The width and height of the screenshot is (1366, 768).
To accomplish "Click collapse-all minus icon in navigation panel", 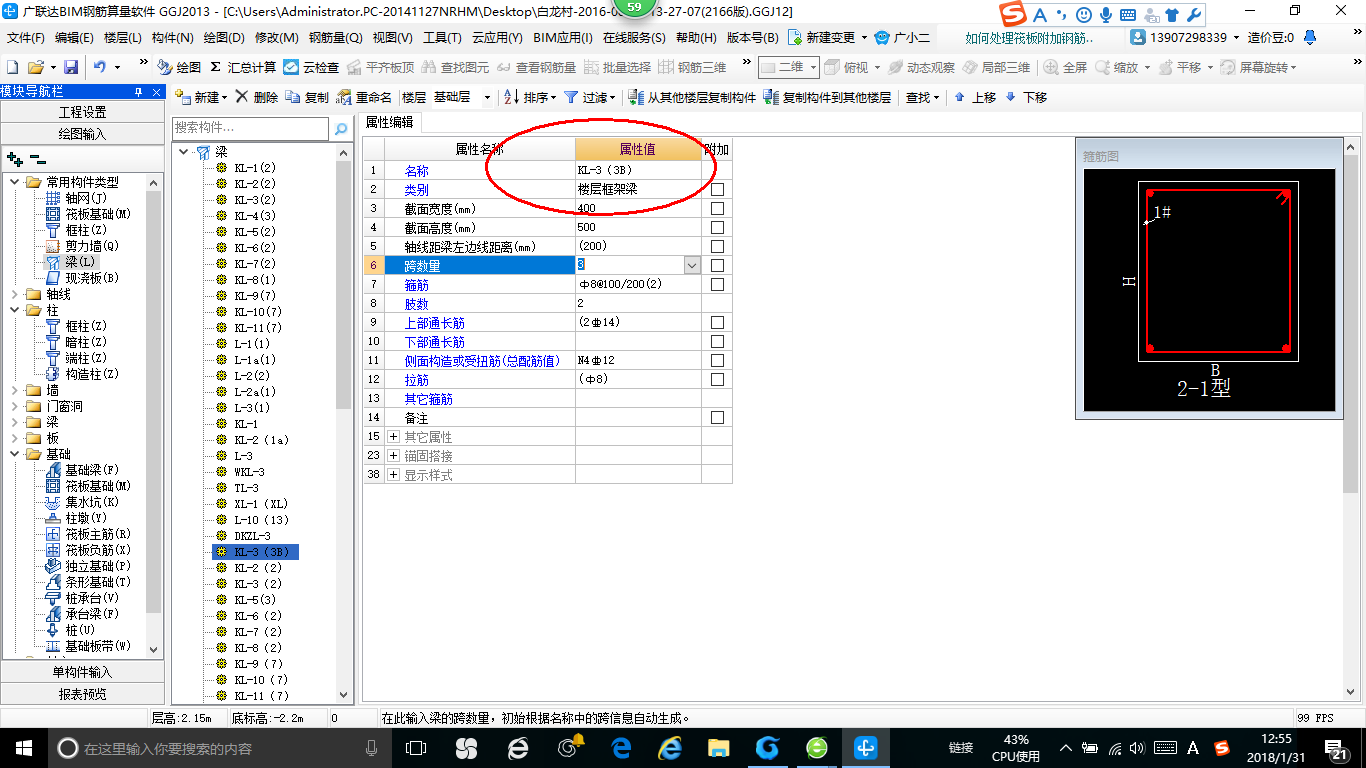I will coord(37,159).
